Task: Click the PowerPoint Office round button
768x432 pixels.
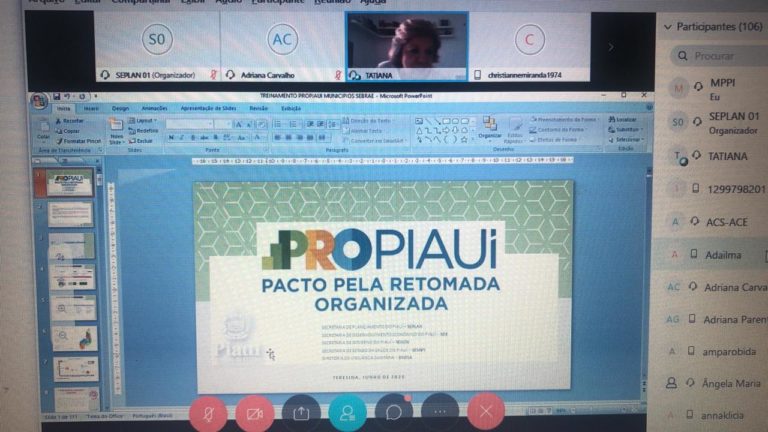Action: (x=39, y=100)
